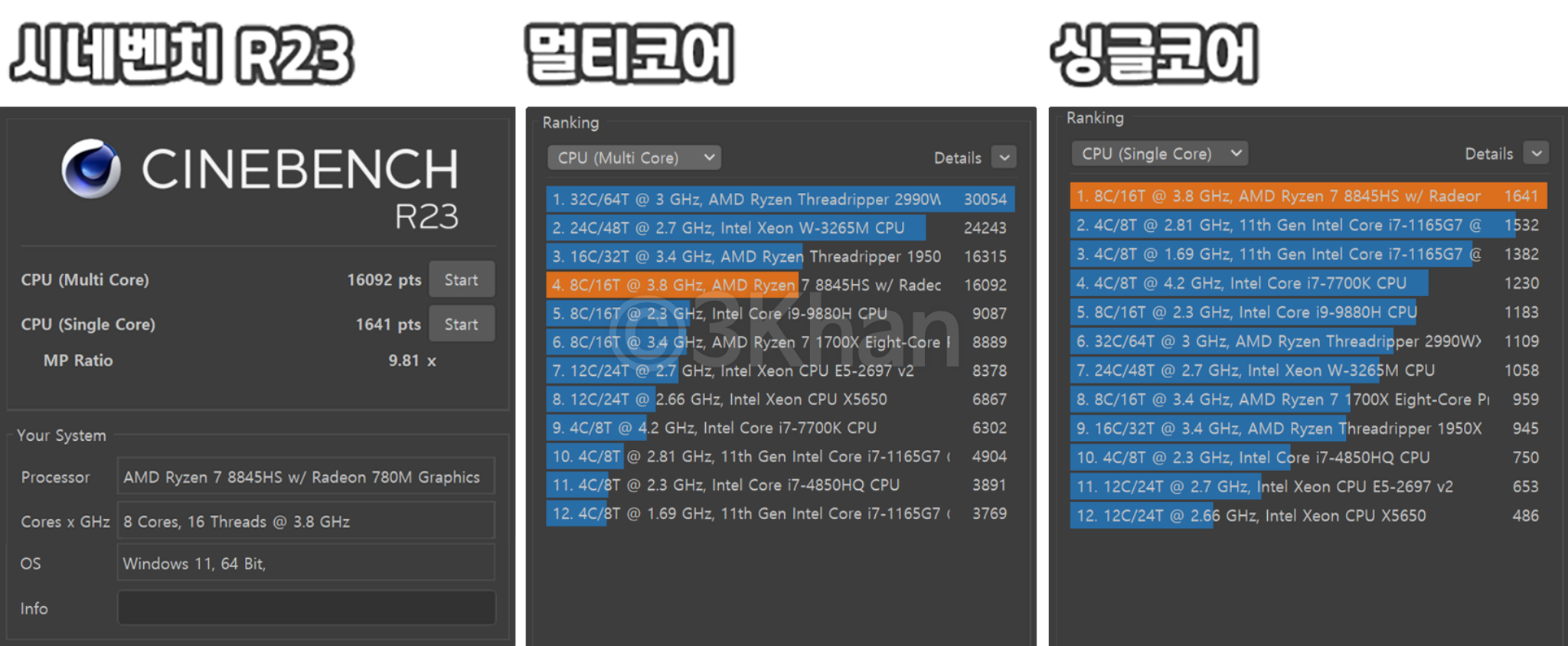This screenshot has height=646, width=1568.
Task: Click the empty Info input field
Action: 305,608
